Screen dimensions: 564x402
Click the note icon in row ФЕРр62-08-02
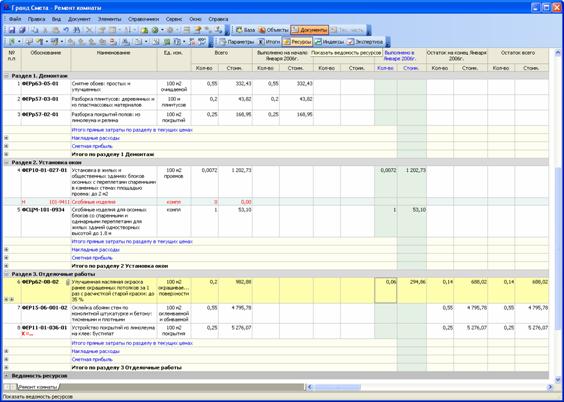(x=68, y=282)
